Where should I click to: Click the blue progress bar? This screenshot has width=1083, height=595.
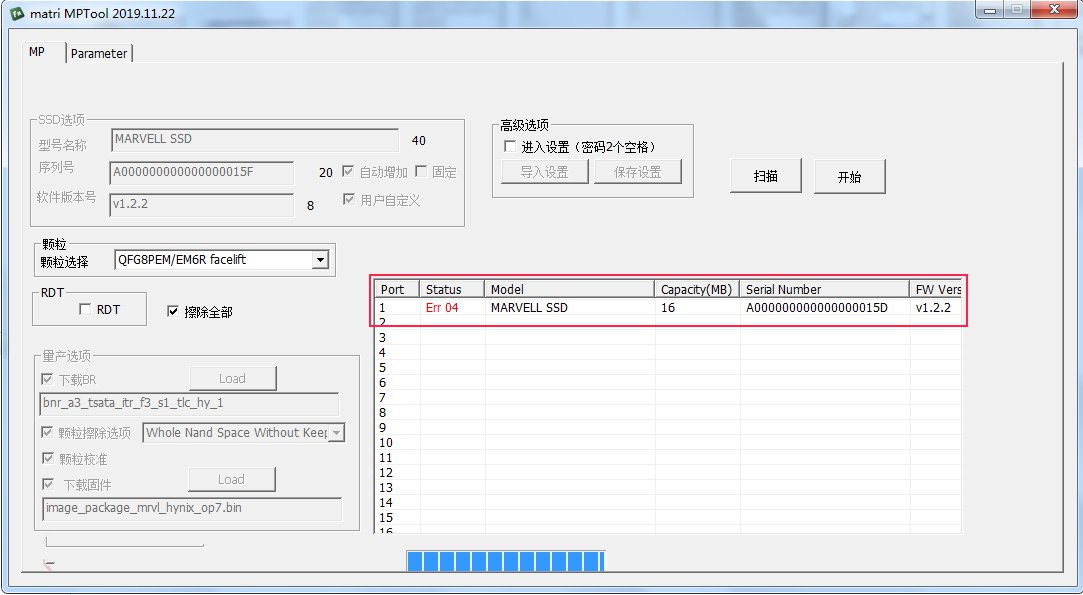506,561
